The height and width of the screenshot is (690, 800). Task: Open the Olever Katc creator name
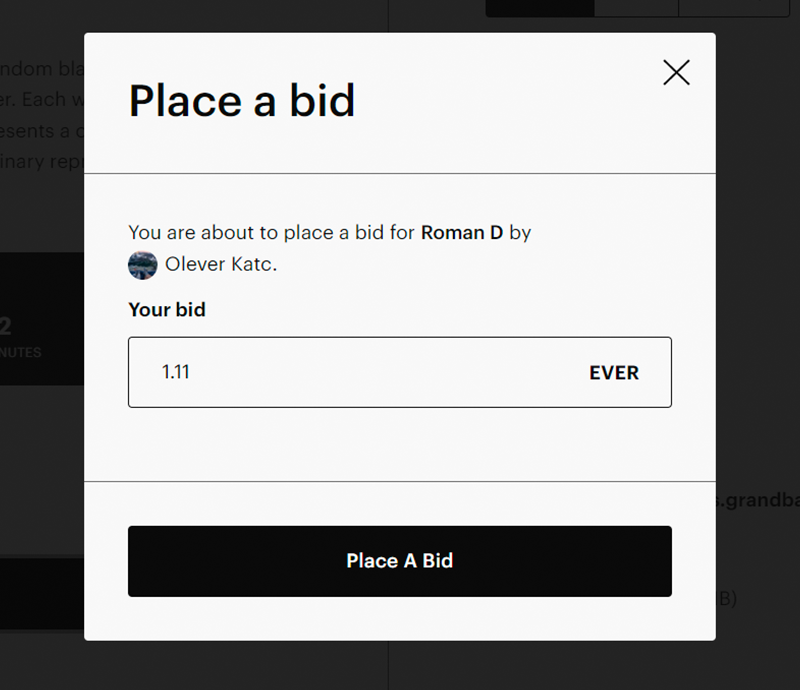point(220,264)
